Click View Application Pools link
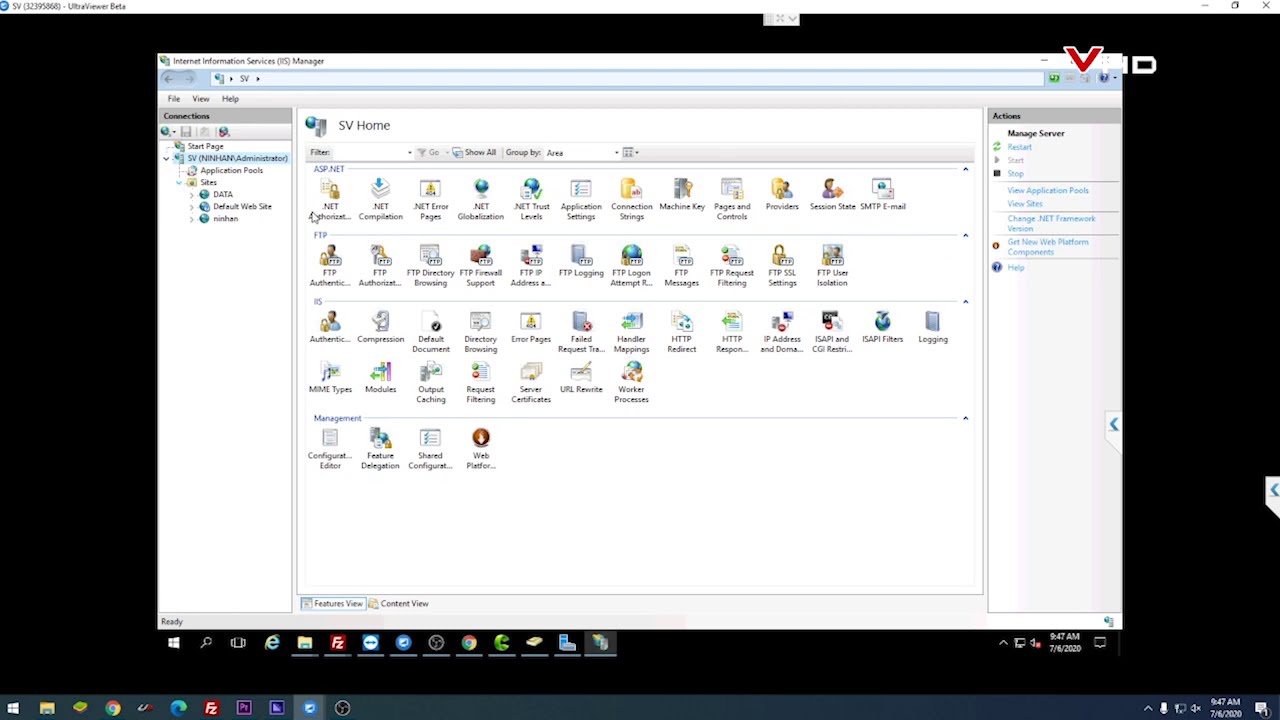 click(1048, 190)
